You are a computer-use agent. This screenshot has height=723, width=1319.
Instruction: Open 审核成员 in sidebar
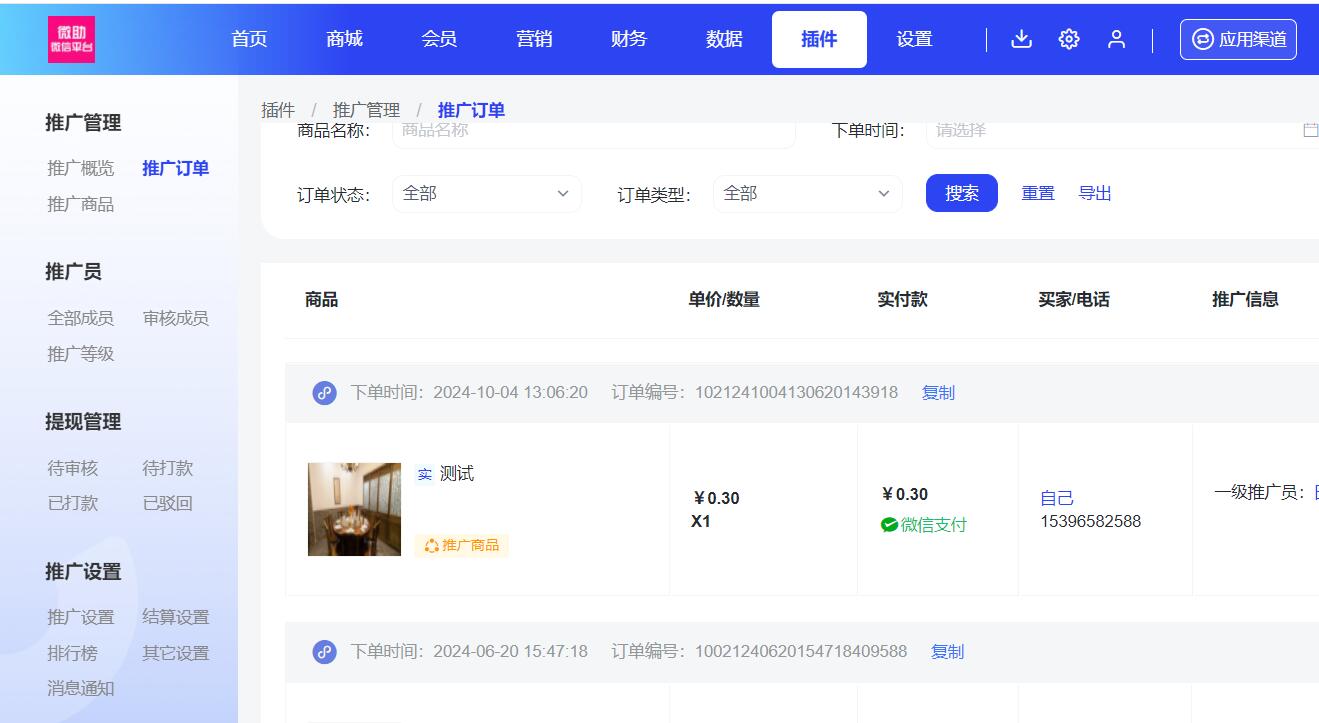coord(176,318)
